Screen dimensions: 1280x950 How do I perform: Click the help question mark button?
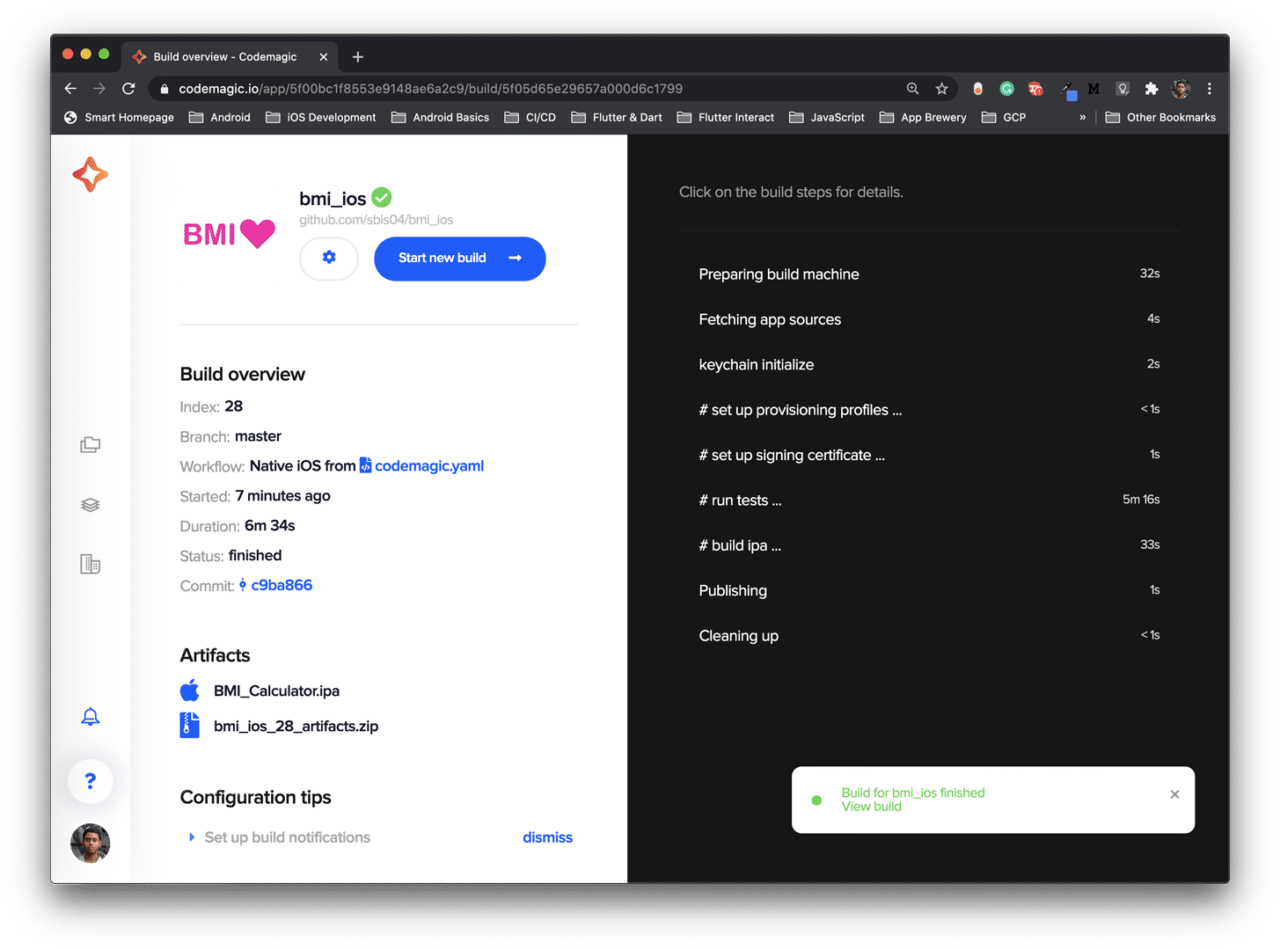[x=90, y=781]
